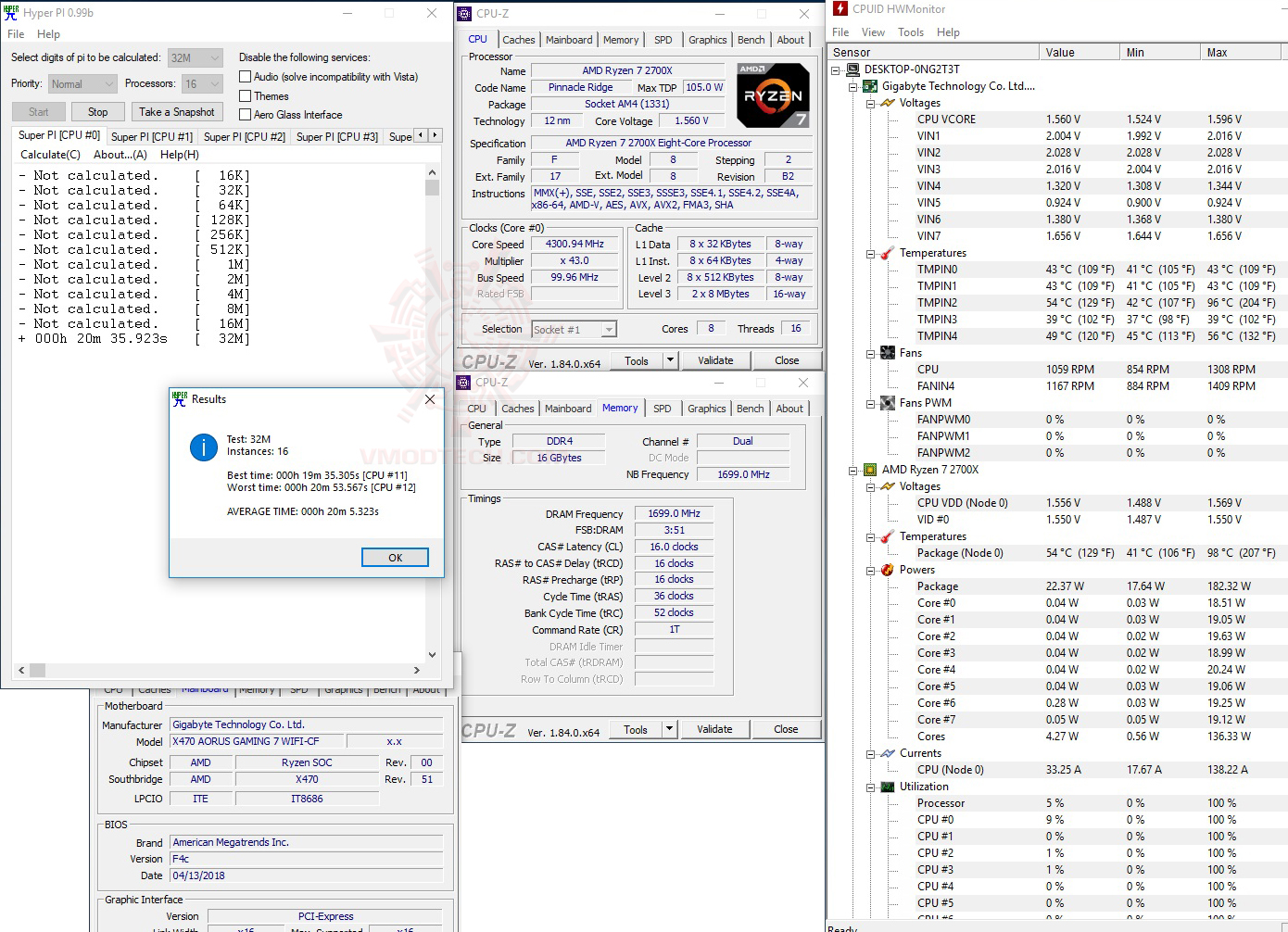
Task: Collapse the Powers node
Action: coord(871,570)
